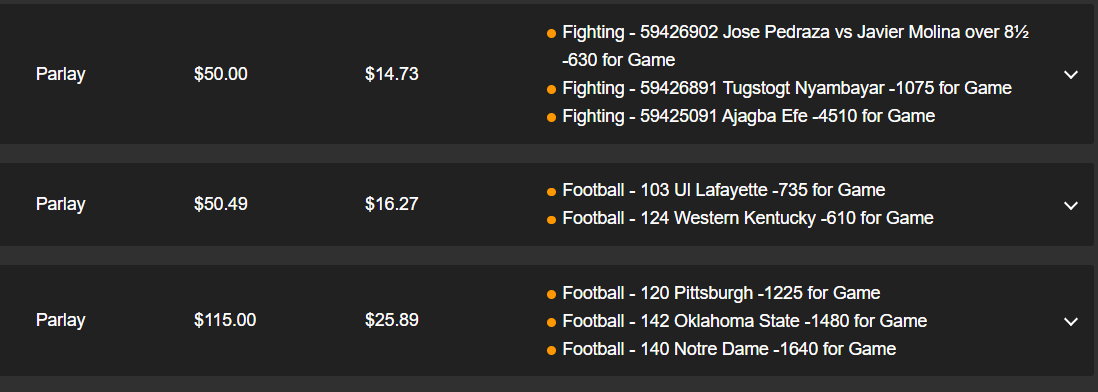1098x392 pixels.
Task: Click orange bullet beside Oklahoma State pick
Action: [x=551, y=322]
